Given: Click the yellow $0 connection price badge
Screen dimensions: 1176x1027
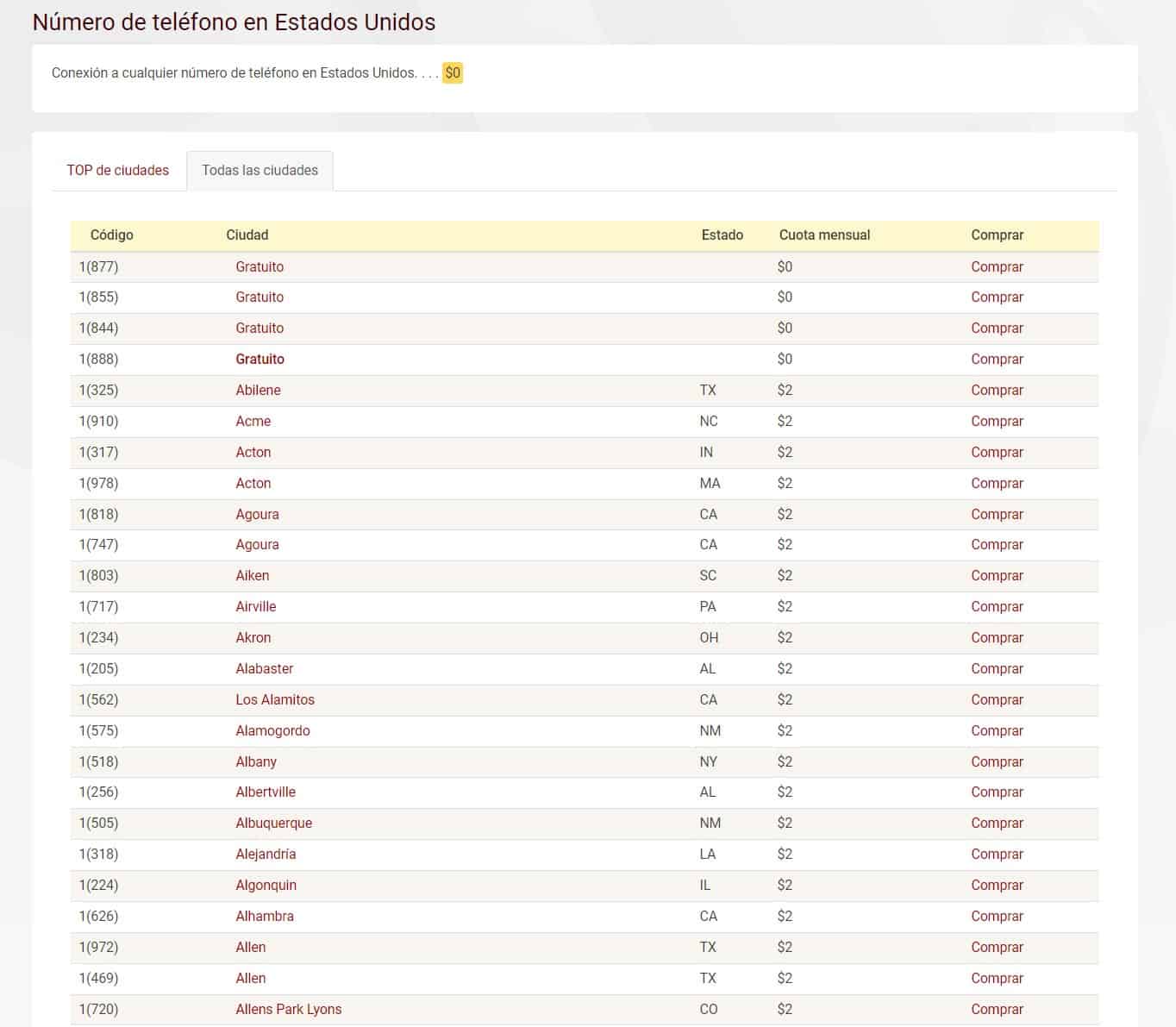Looking at the screenshot, I should pos(453,72).
